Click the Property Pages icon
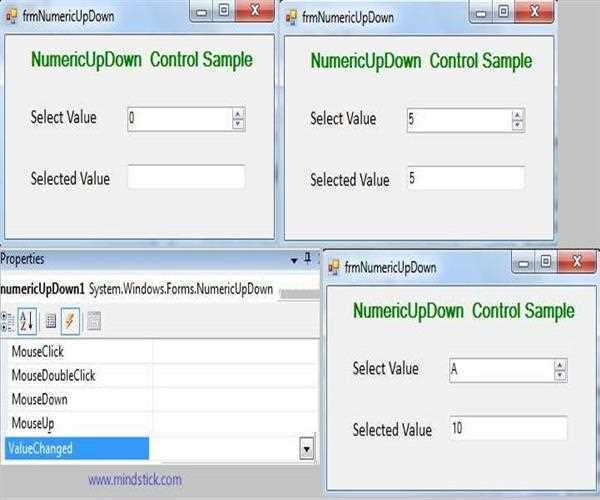The height and width of the screenshot is (500, 600). click(94, 321)
